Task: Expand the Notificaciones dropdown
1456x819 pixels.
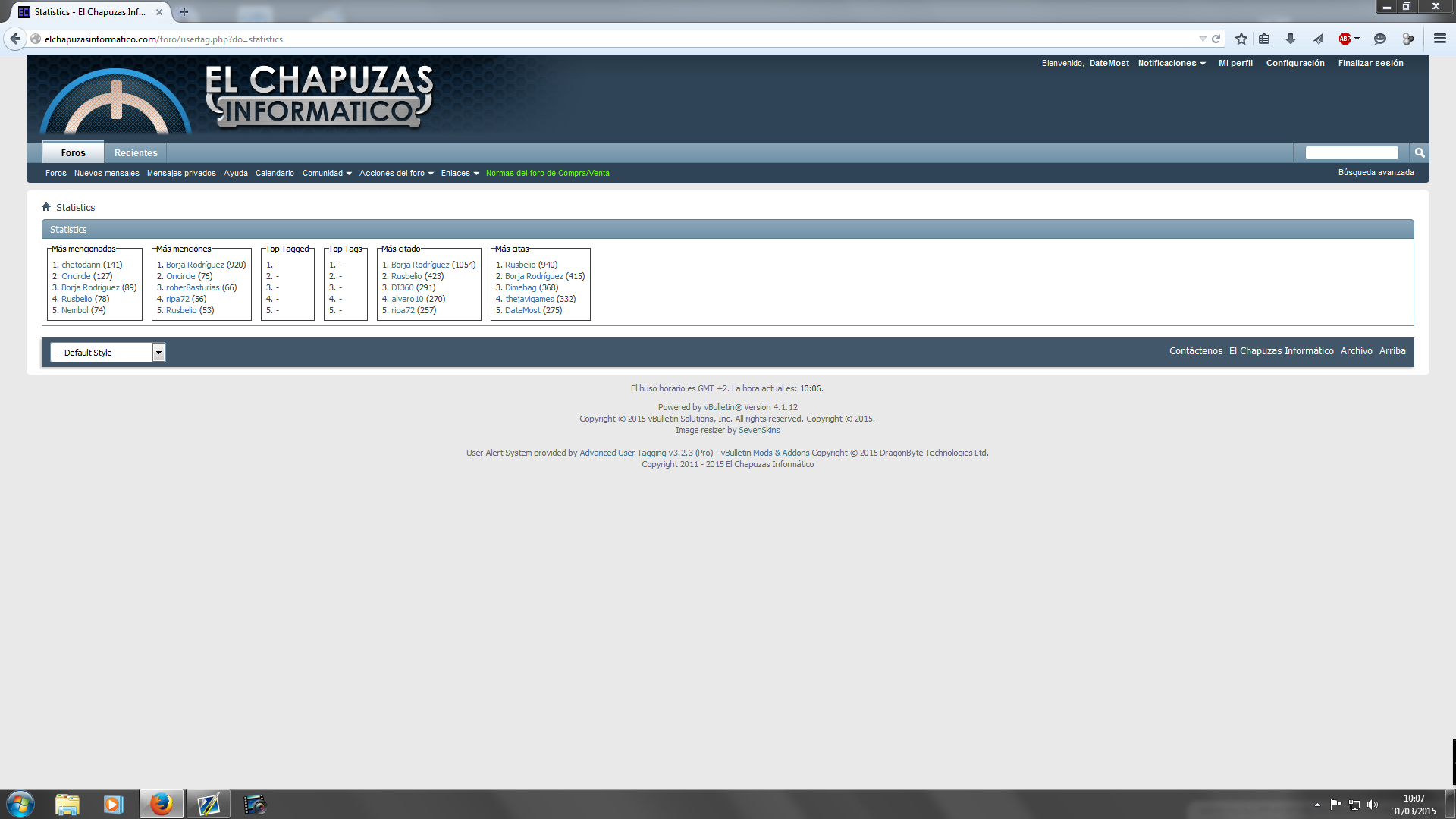Action: [x=1172, y=63]
